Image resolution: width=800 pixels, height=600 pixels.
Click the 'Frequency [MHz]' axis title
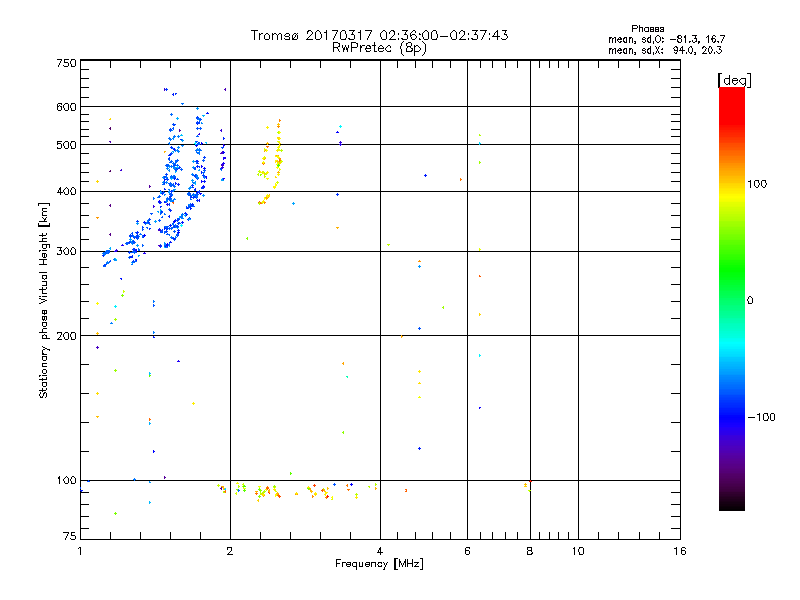tap(379, 564)
